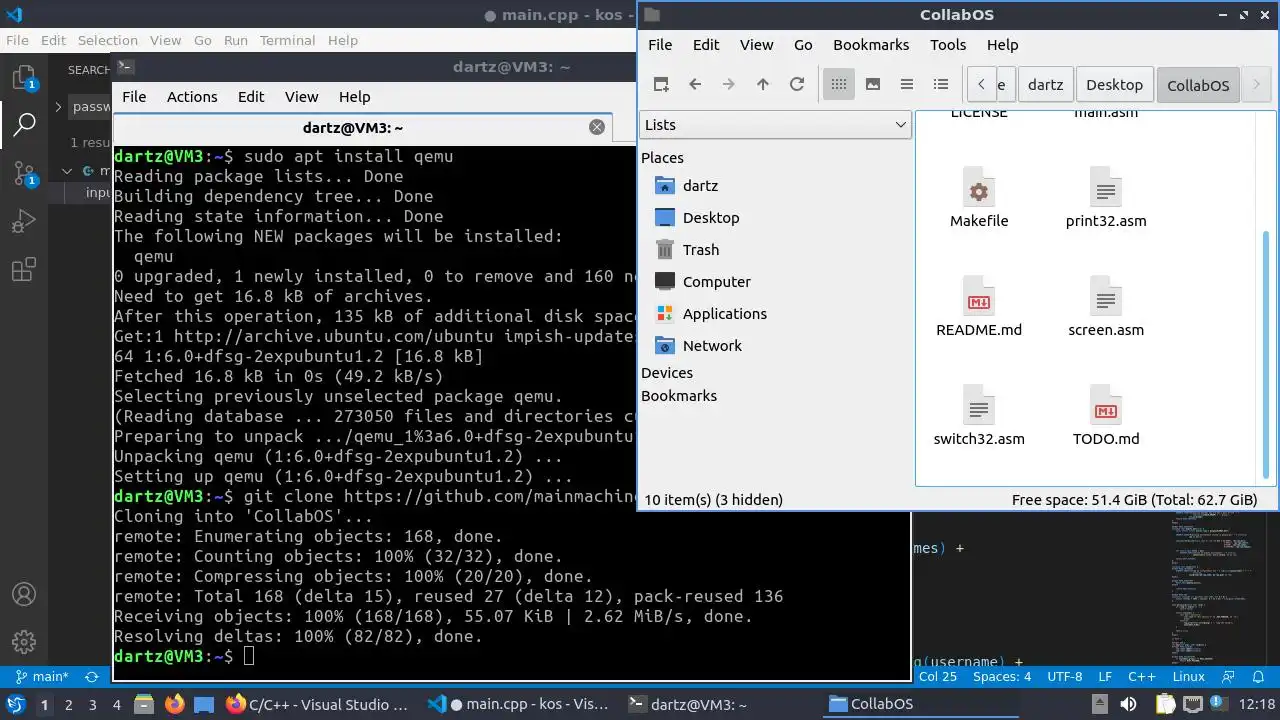Viewport: 1280px width, 720px height.
Task: Change indentation via Spaces: 4 status item
Action: coord(1002,677)
